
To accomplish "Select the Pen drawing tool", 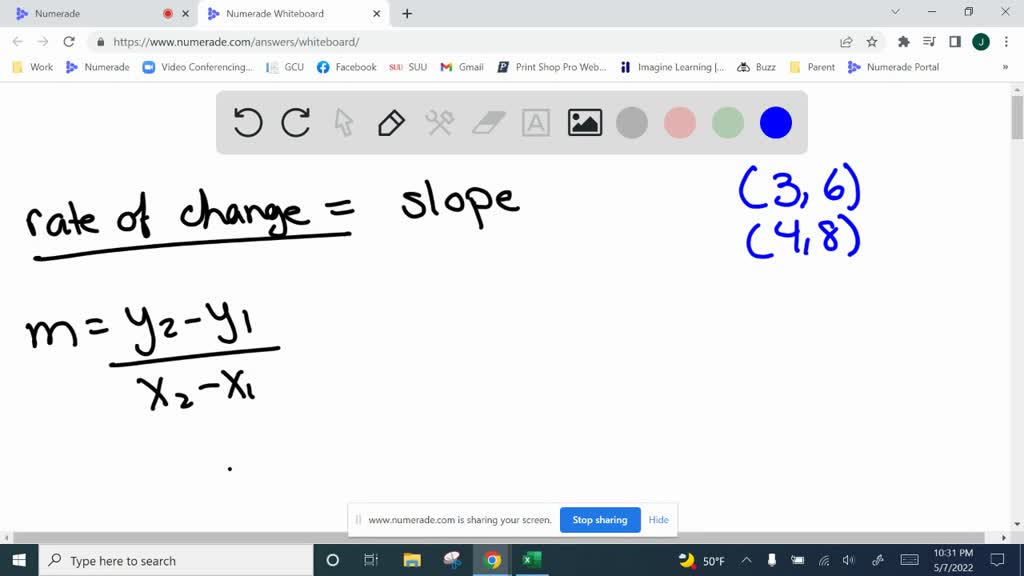I will (x=390, y=122).
